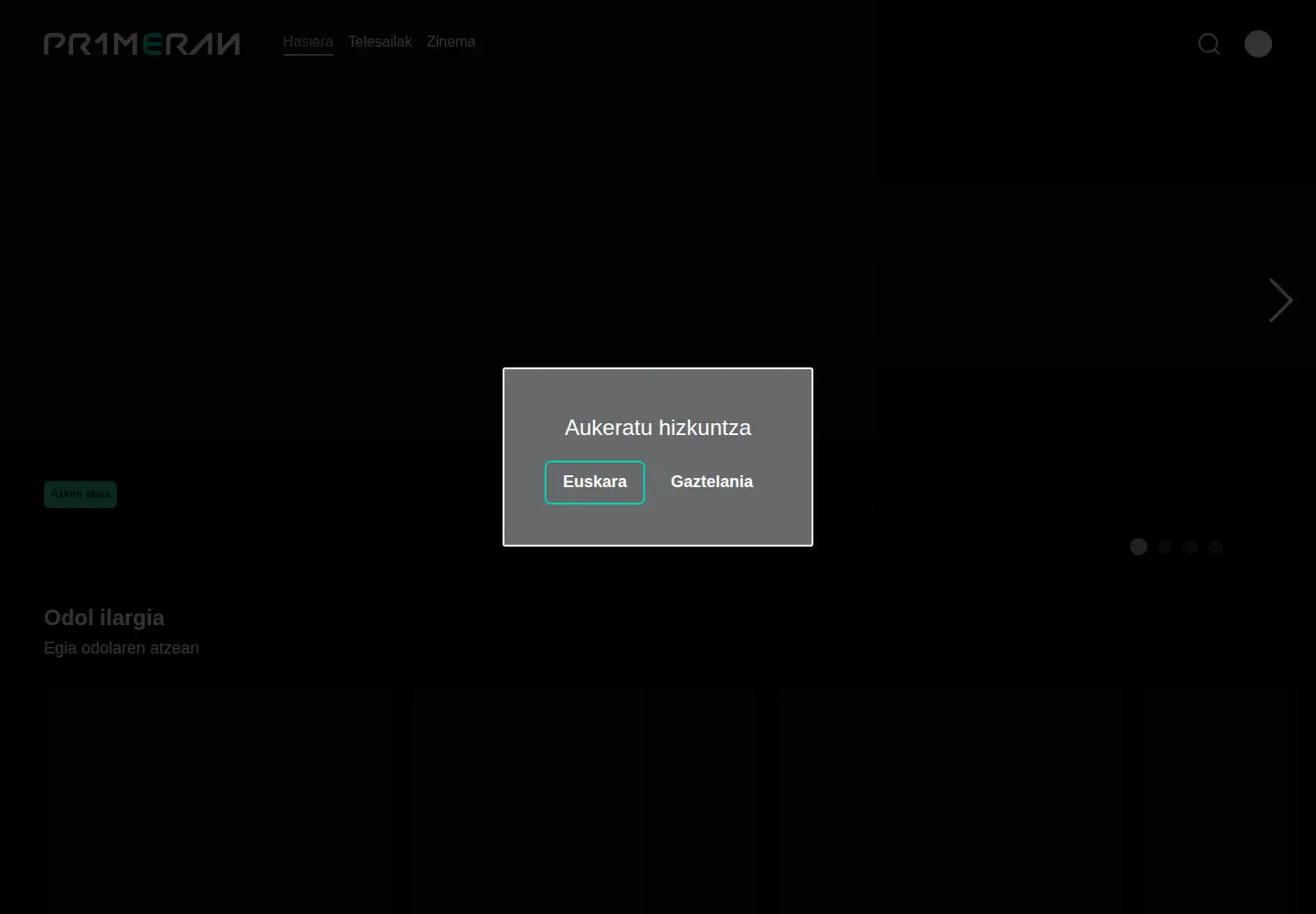Click the Primeran logo
Screen dimensions: 1316x914
pyautogui.click(x=142, y=44)
